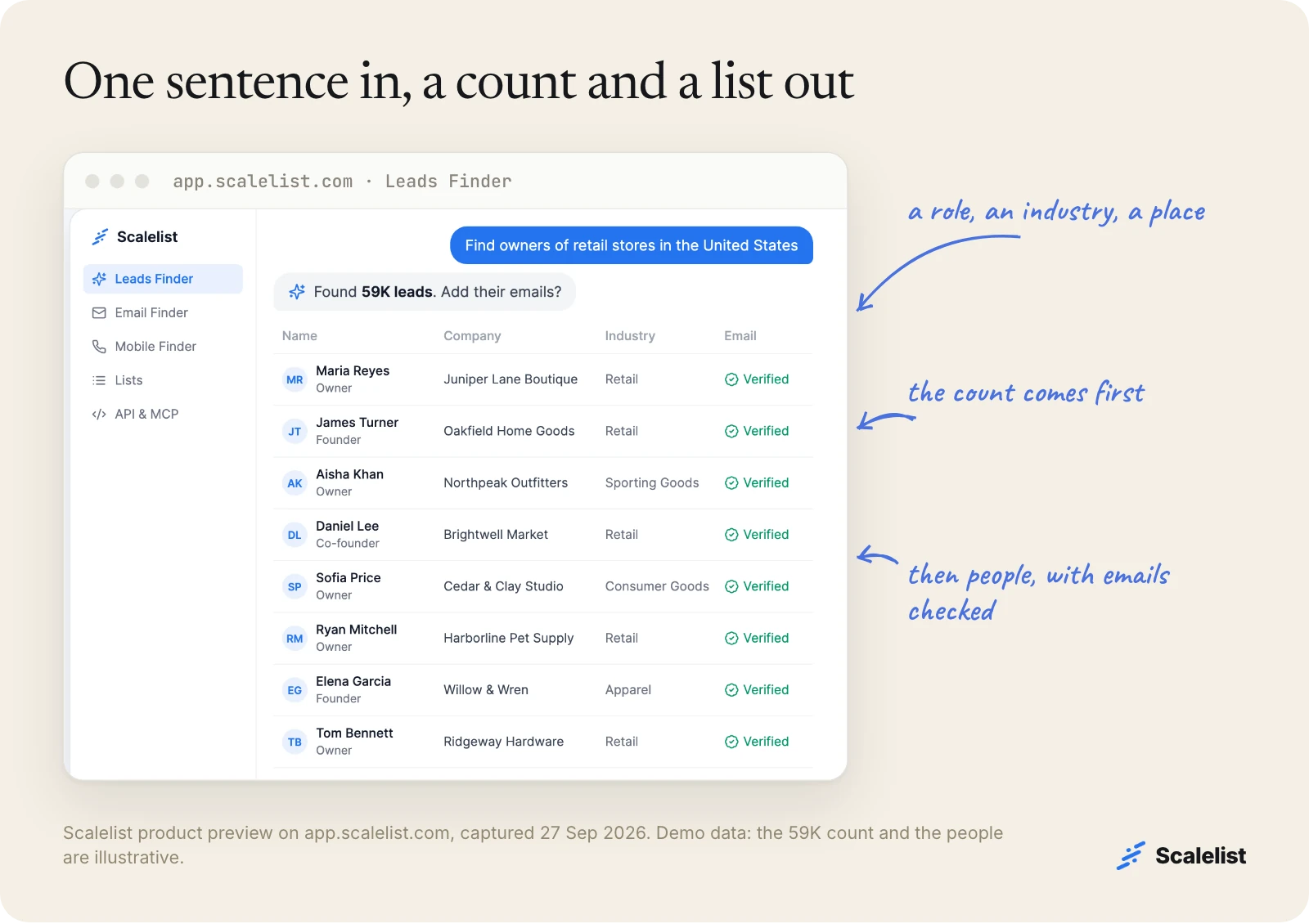
Task: Click the 'Find owners of retail stores' prompt bubble
Action: coord(632,245)
